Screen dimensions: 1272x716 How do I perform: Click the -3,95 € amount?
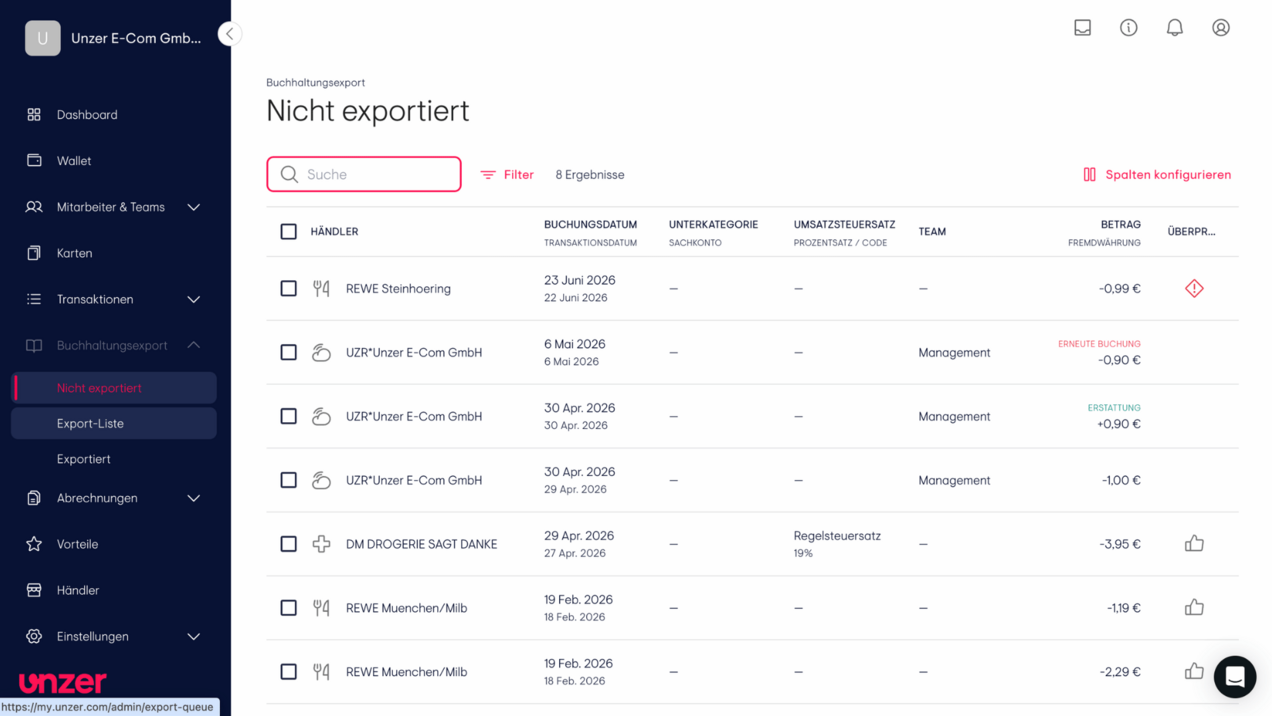coord(1120,544)
